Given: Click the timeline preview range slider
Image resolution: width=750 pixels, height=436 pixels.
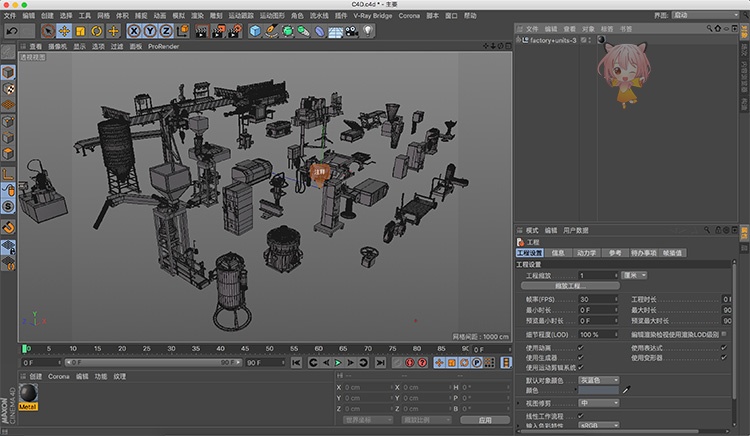Looking at the screenshot, I should point(153,363).
